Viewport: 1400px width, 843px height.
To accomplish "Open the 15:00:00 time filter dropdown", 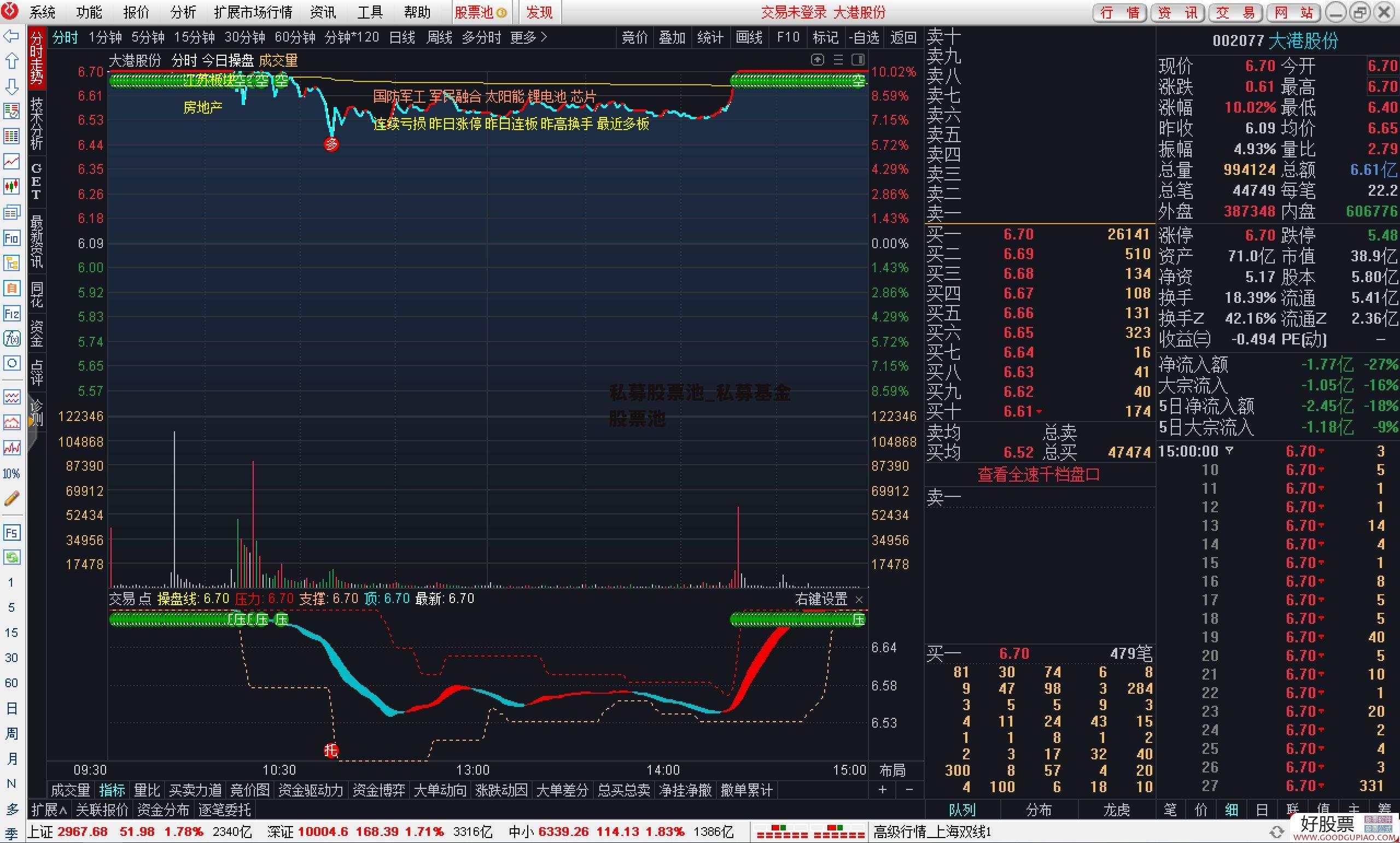I will coord(1229,450).
